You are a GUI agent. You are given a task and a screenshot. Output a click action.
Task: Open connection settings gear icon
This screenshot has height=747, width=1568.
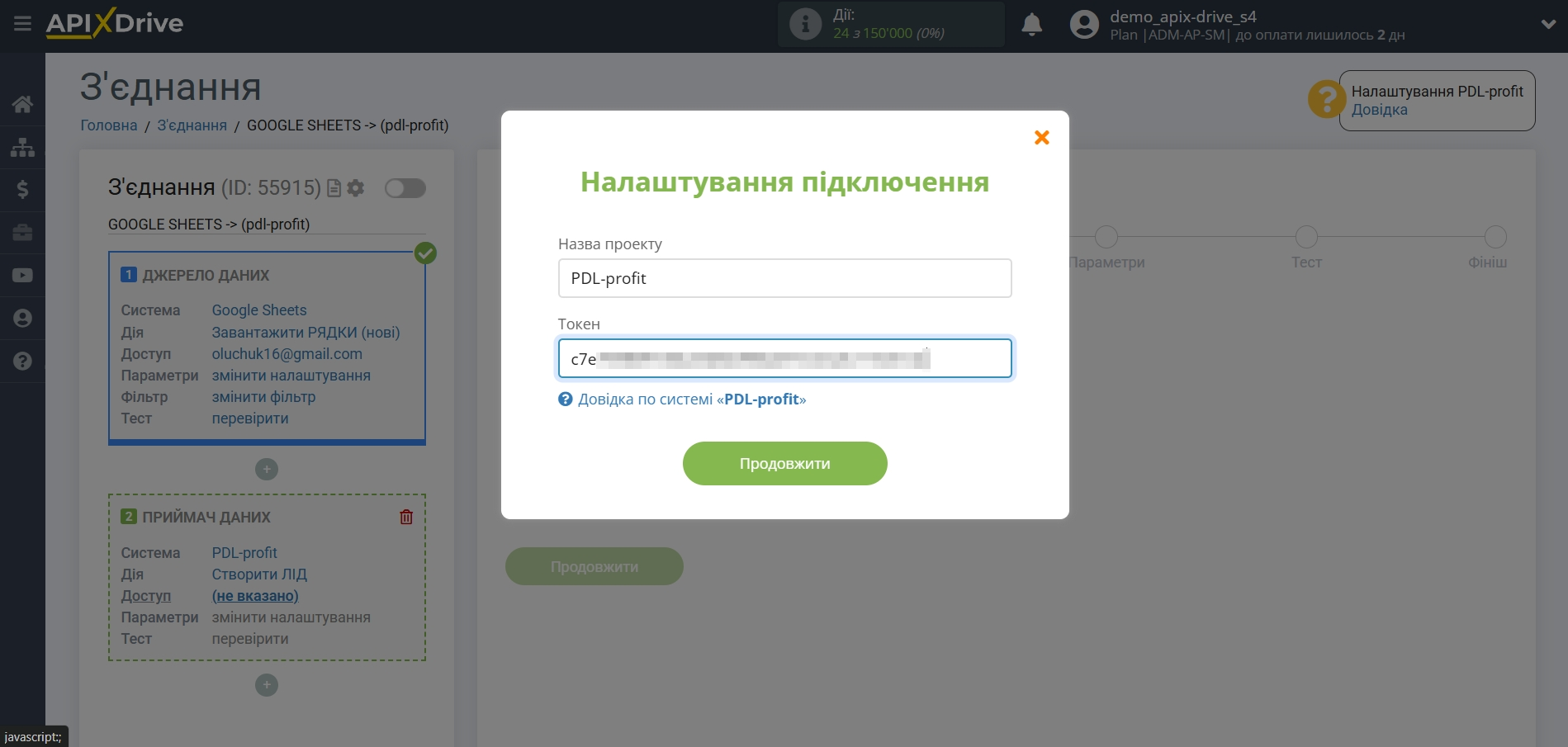coord(356,188)
